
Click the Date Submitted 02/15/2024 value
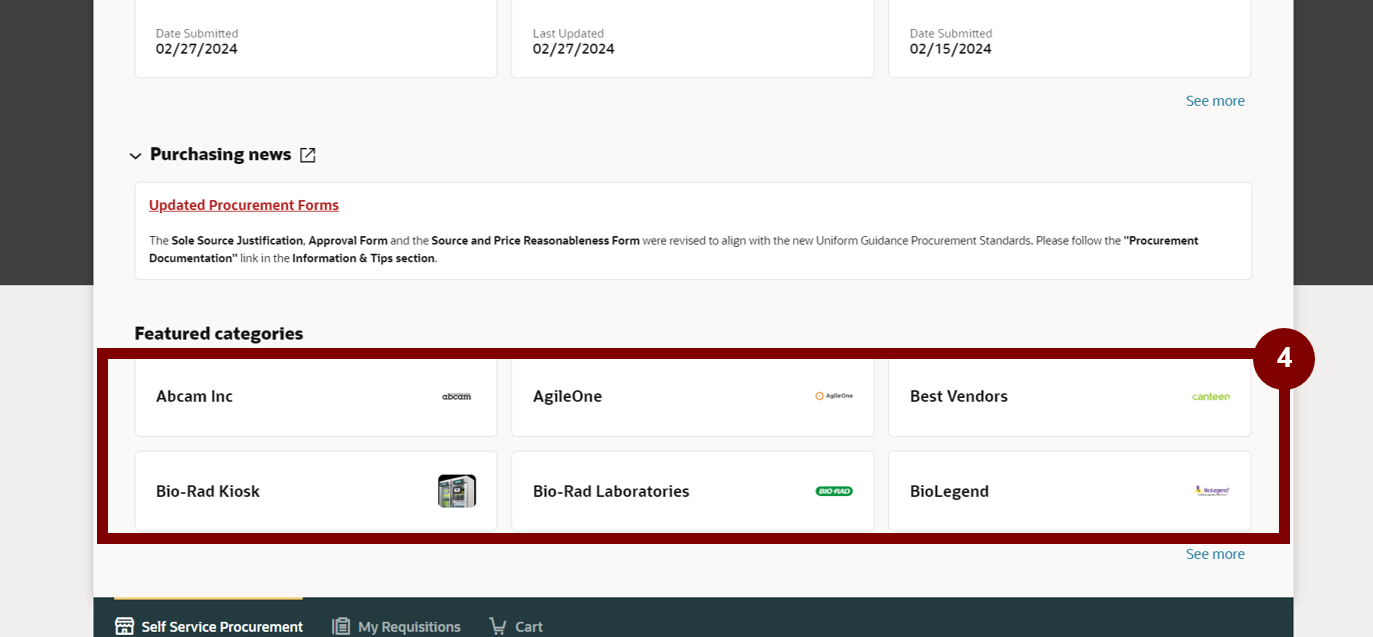coord(950,49)
